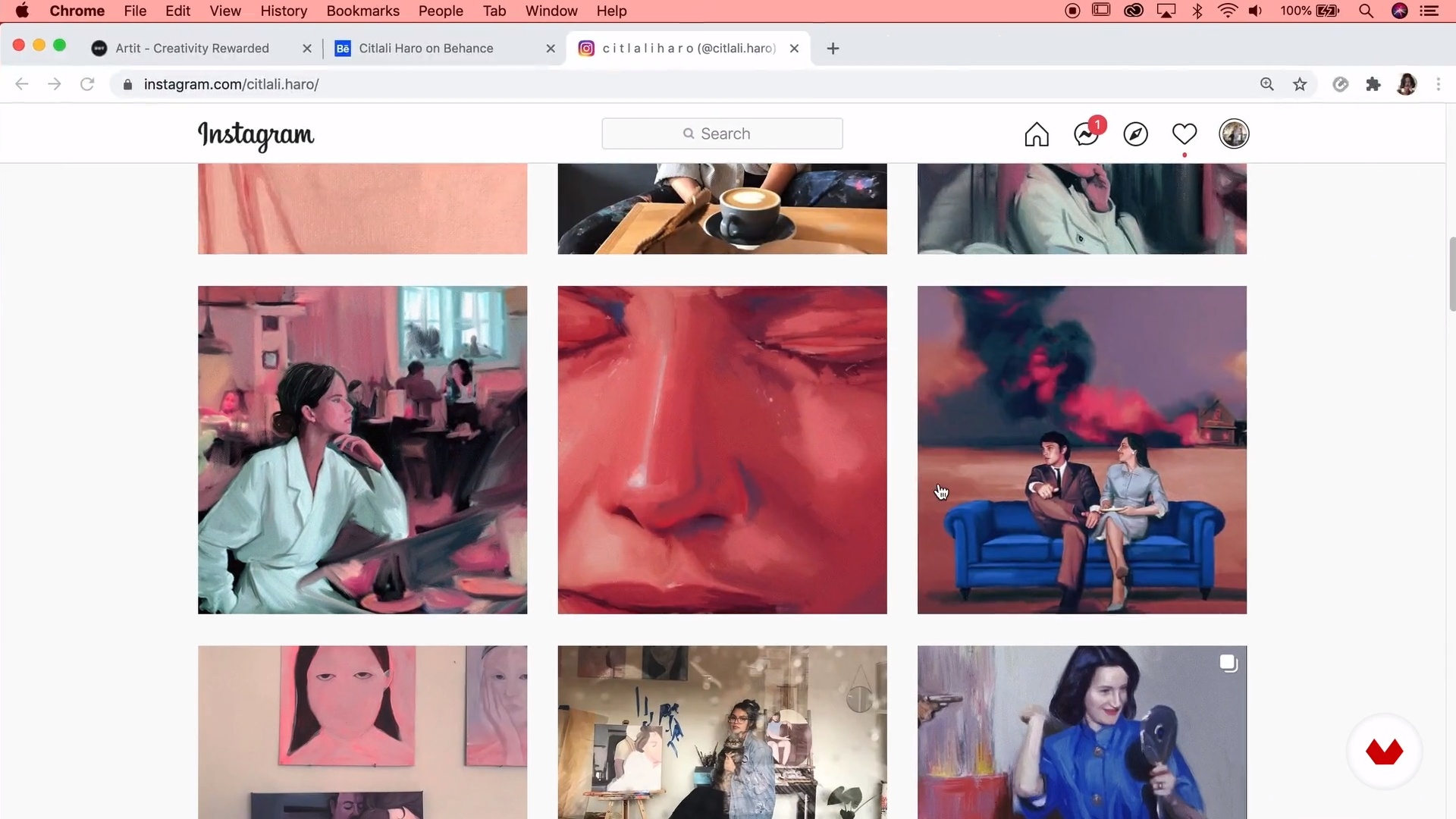Open the Chrome application menu
The image size is (1456, 819).
coord(77,11)
